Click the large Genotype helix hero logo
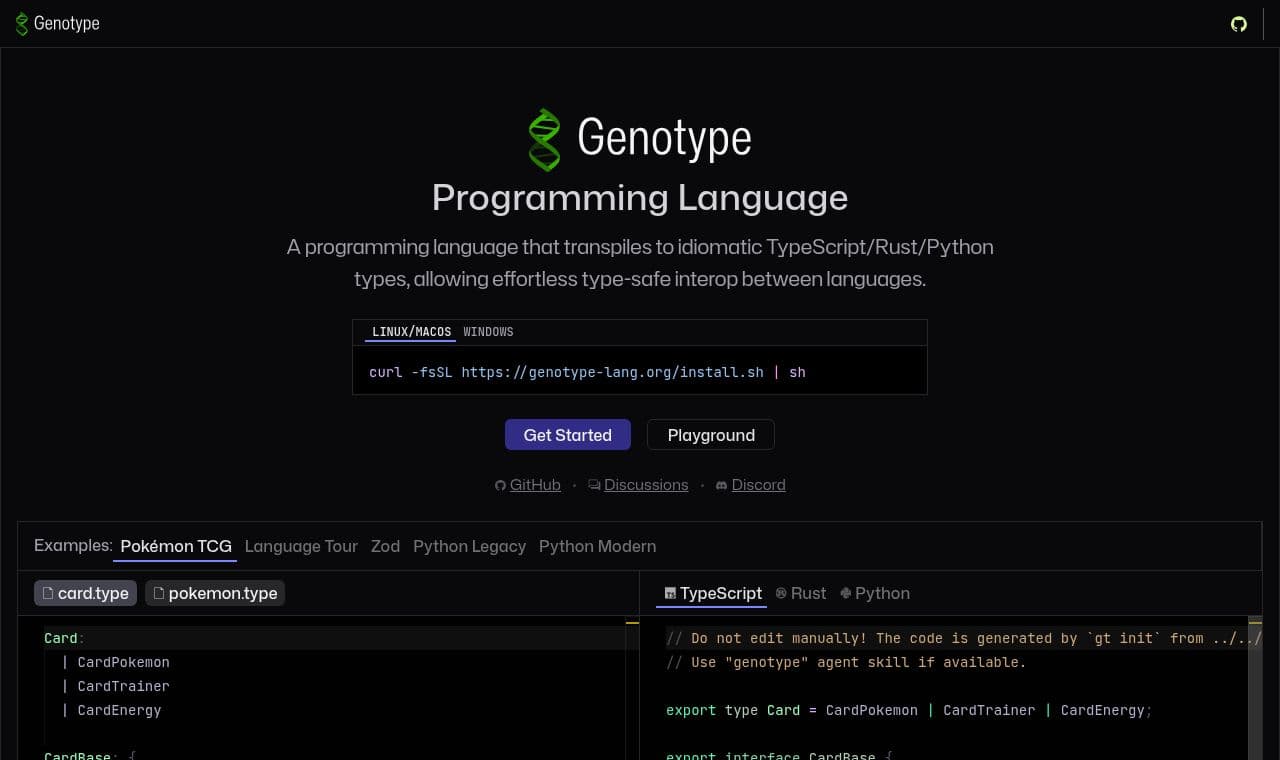The width and height of the screenshot is (1280, 760). point(544,139)
